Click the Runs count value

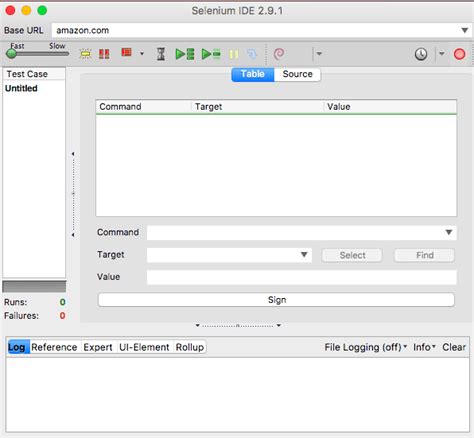coord(62,302)
